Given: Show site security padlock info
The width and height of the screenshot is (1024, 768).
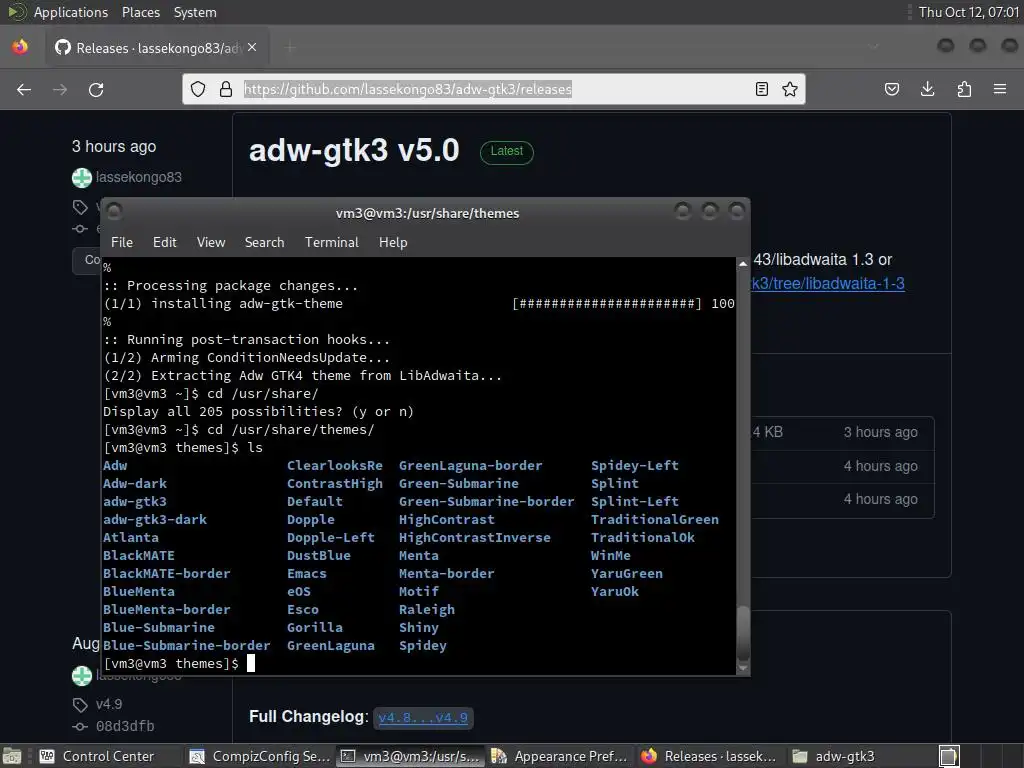Looking at the screenshot, I should [226, 89].
